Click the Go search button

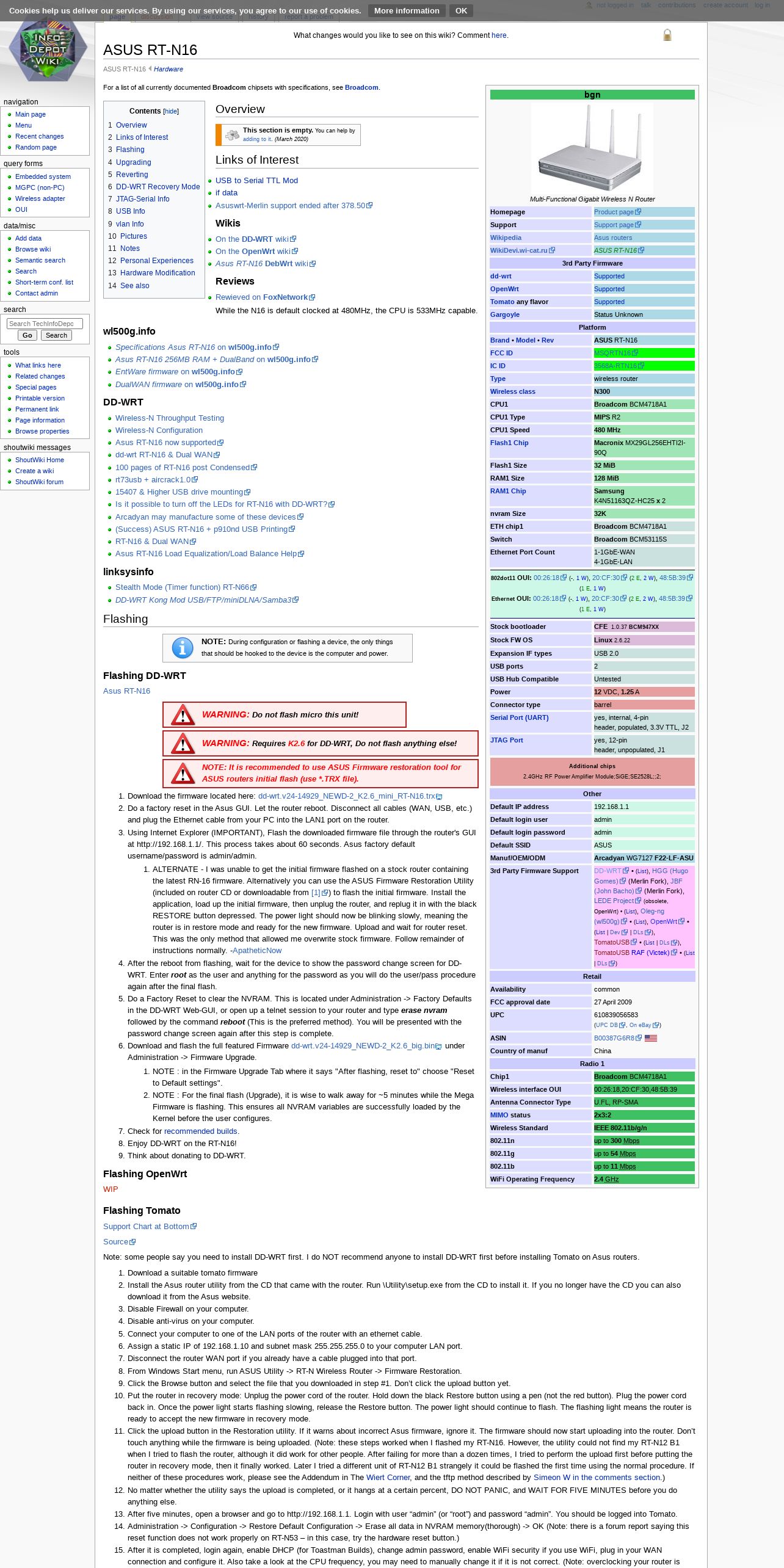[x=27, y=335]
